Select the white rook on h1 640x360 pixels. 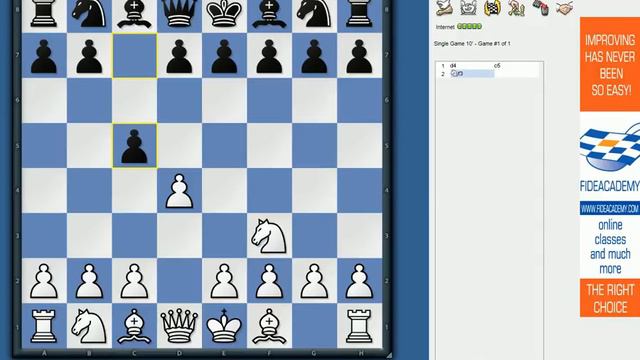(359, 326)
